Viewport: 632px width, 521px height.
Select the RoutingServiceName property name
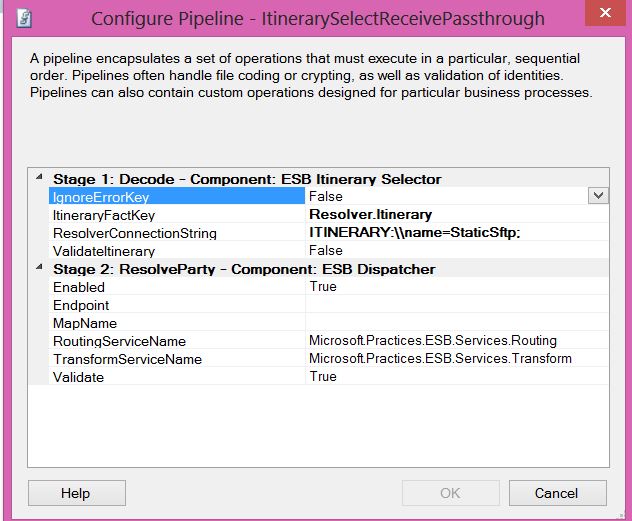[118, 341]
